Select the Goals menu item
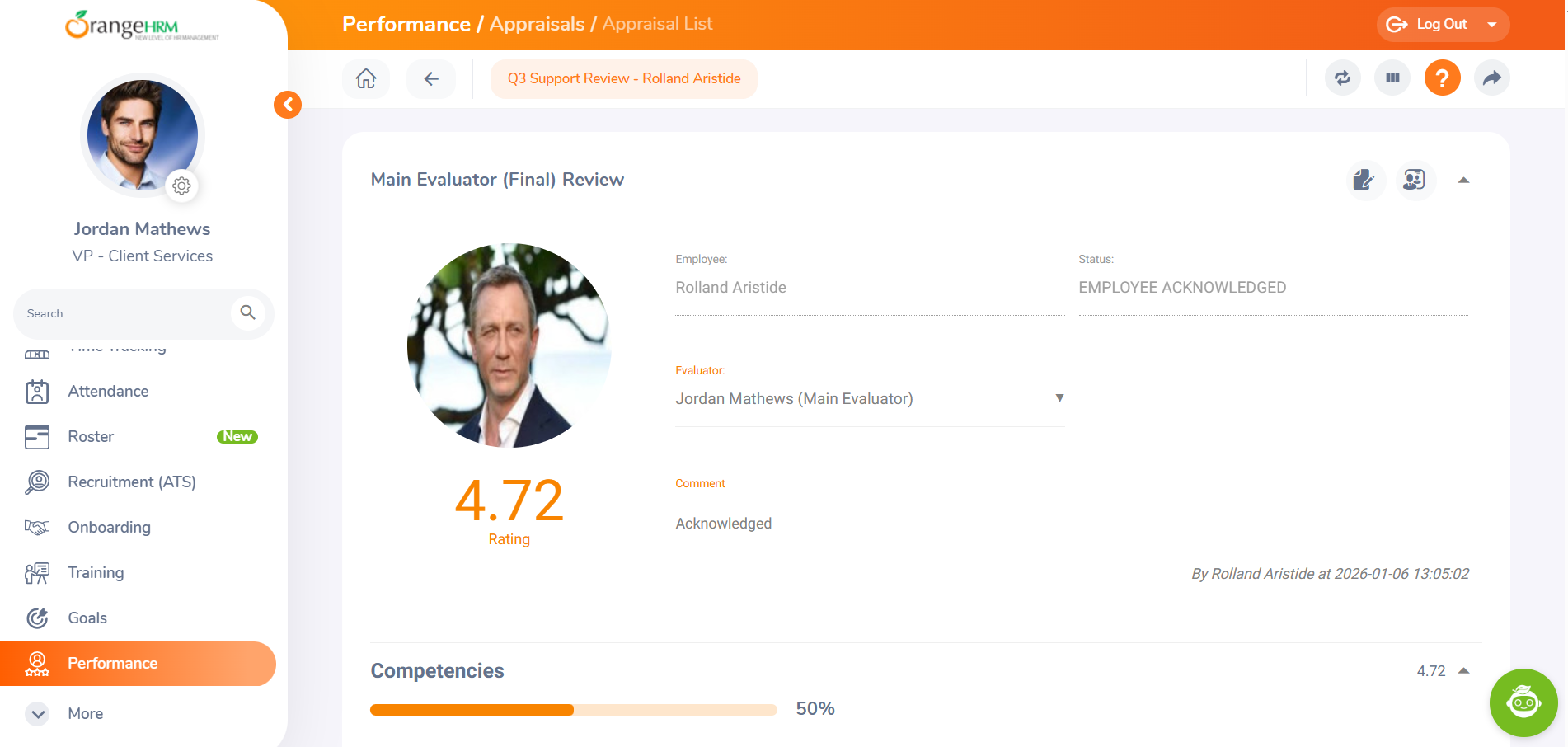Screen dimensions: 1568x747 87,618
